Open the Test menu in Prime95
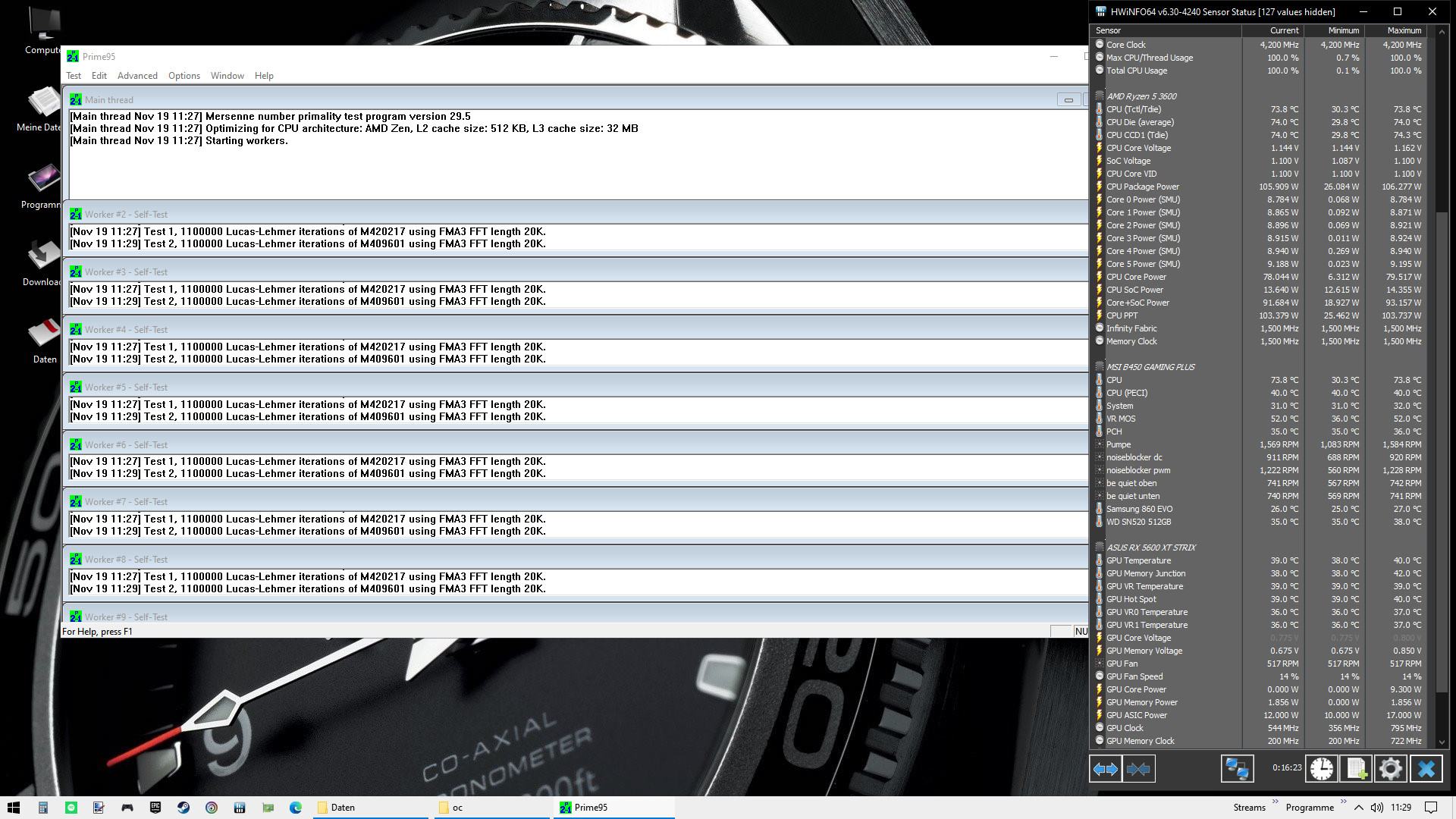Viewport: 1456px width, 819px height. [74, 76]
